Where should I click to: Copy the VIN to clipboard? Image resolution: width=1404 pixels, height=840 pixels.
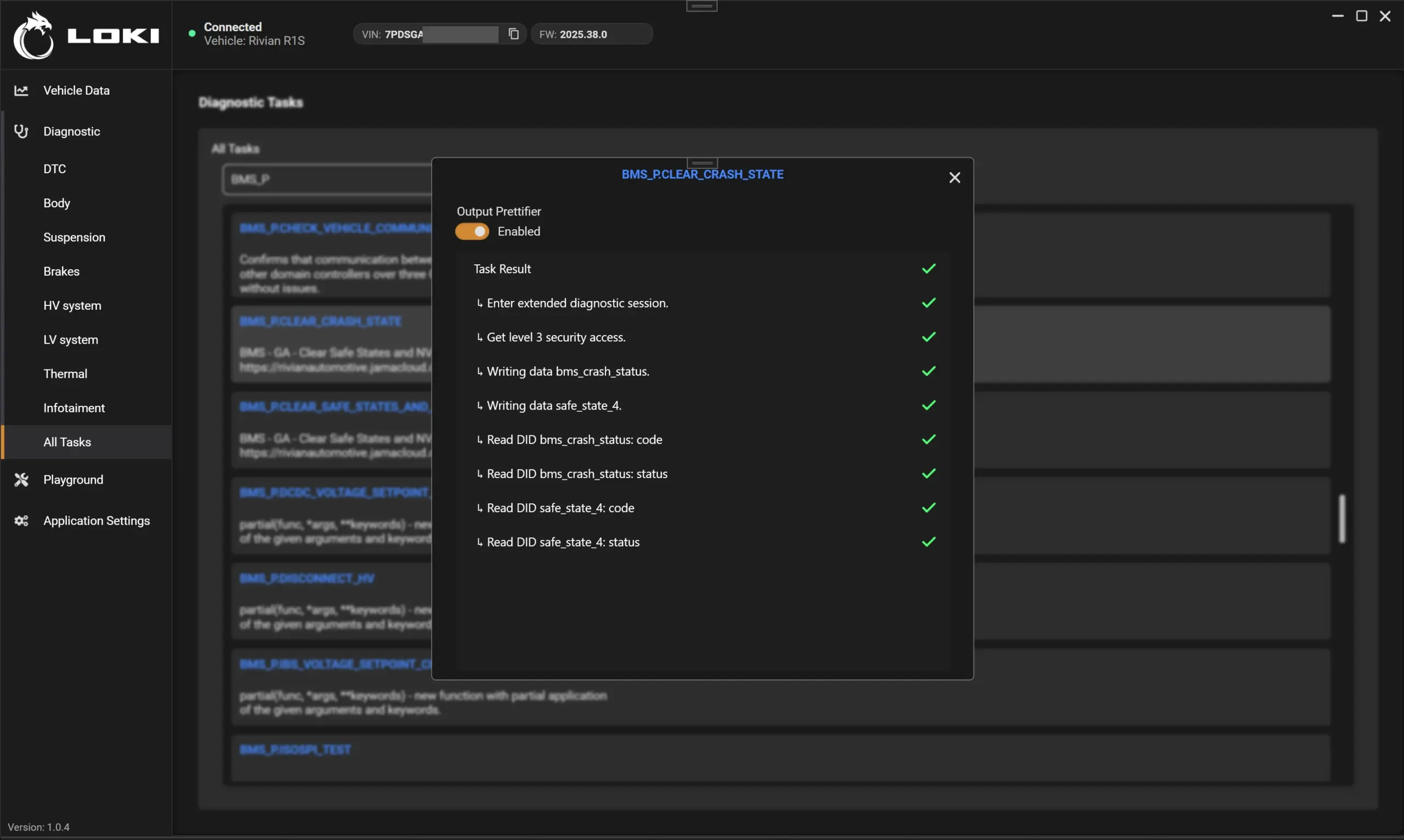(x=513, y=34)
